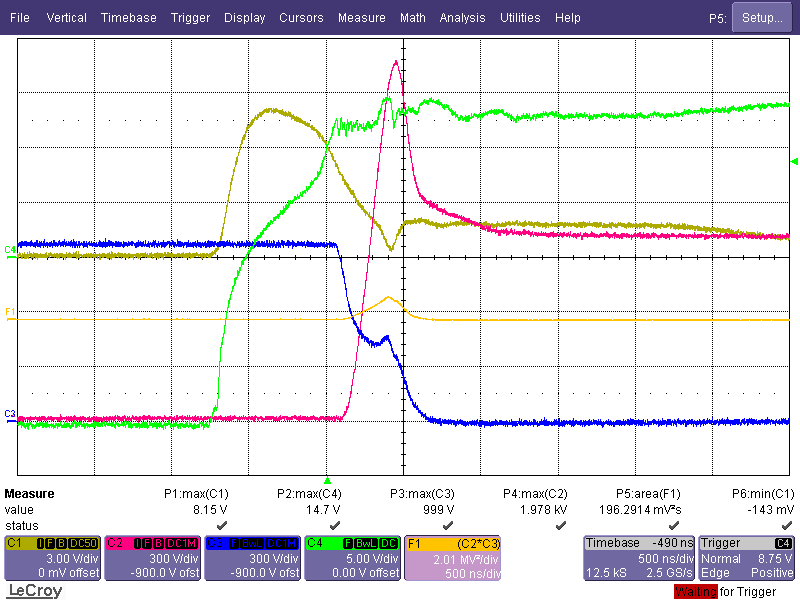Open the C3 channel descriptor box

[252, 557]
